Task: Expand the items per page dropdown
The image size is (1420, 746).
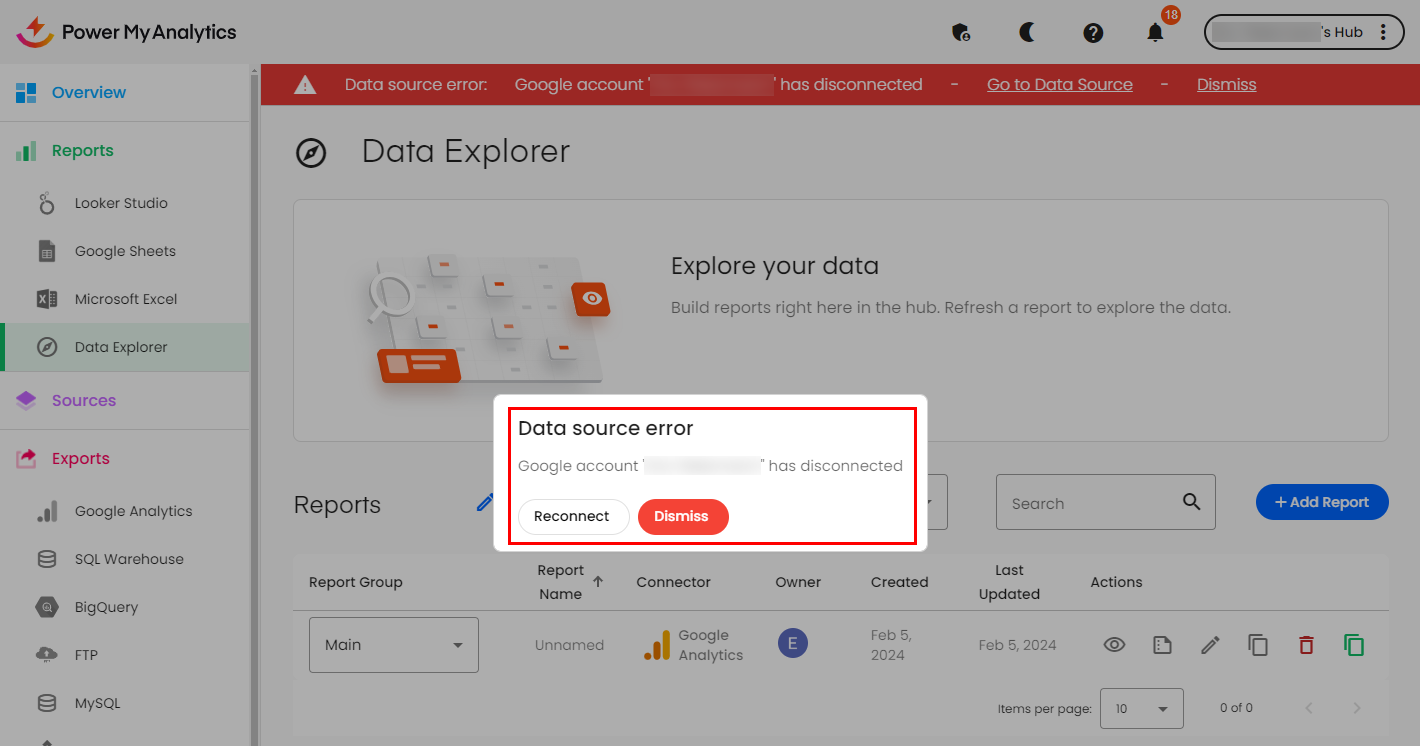Action: click(1141, 708)
